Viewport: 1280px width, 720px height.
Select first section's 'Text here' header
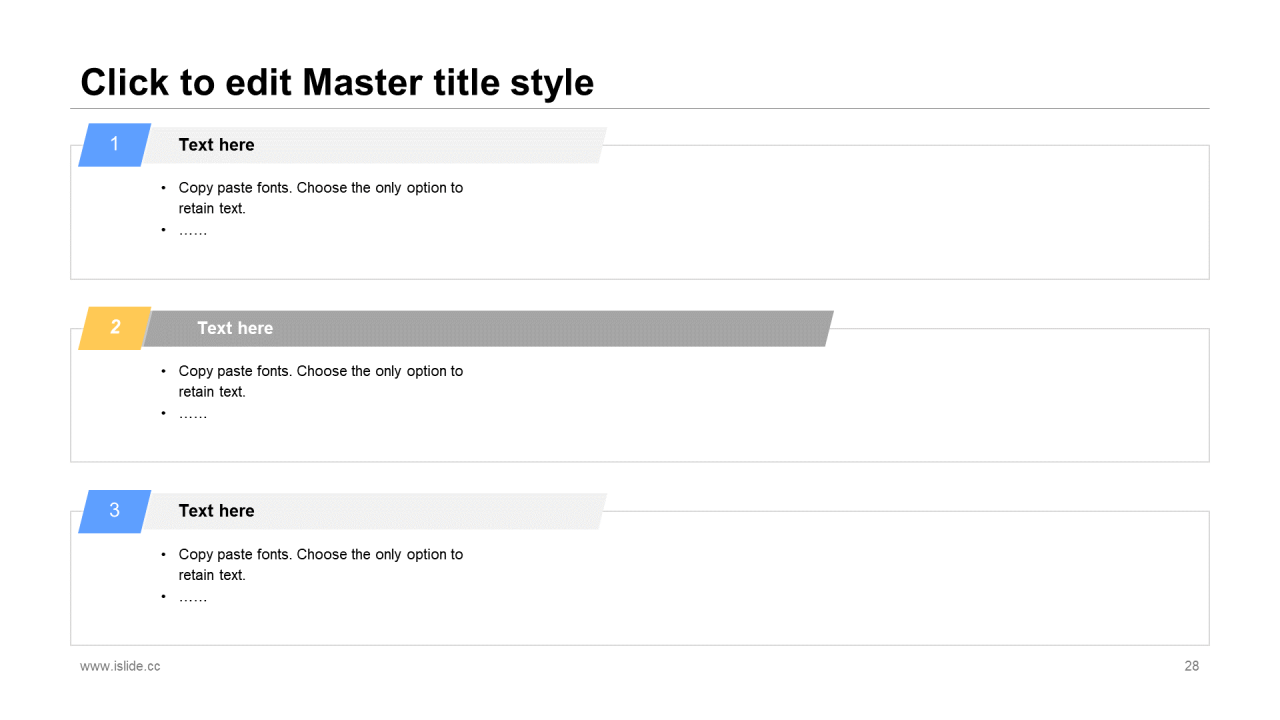216,145
